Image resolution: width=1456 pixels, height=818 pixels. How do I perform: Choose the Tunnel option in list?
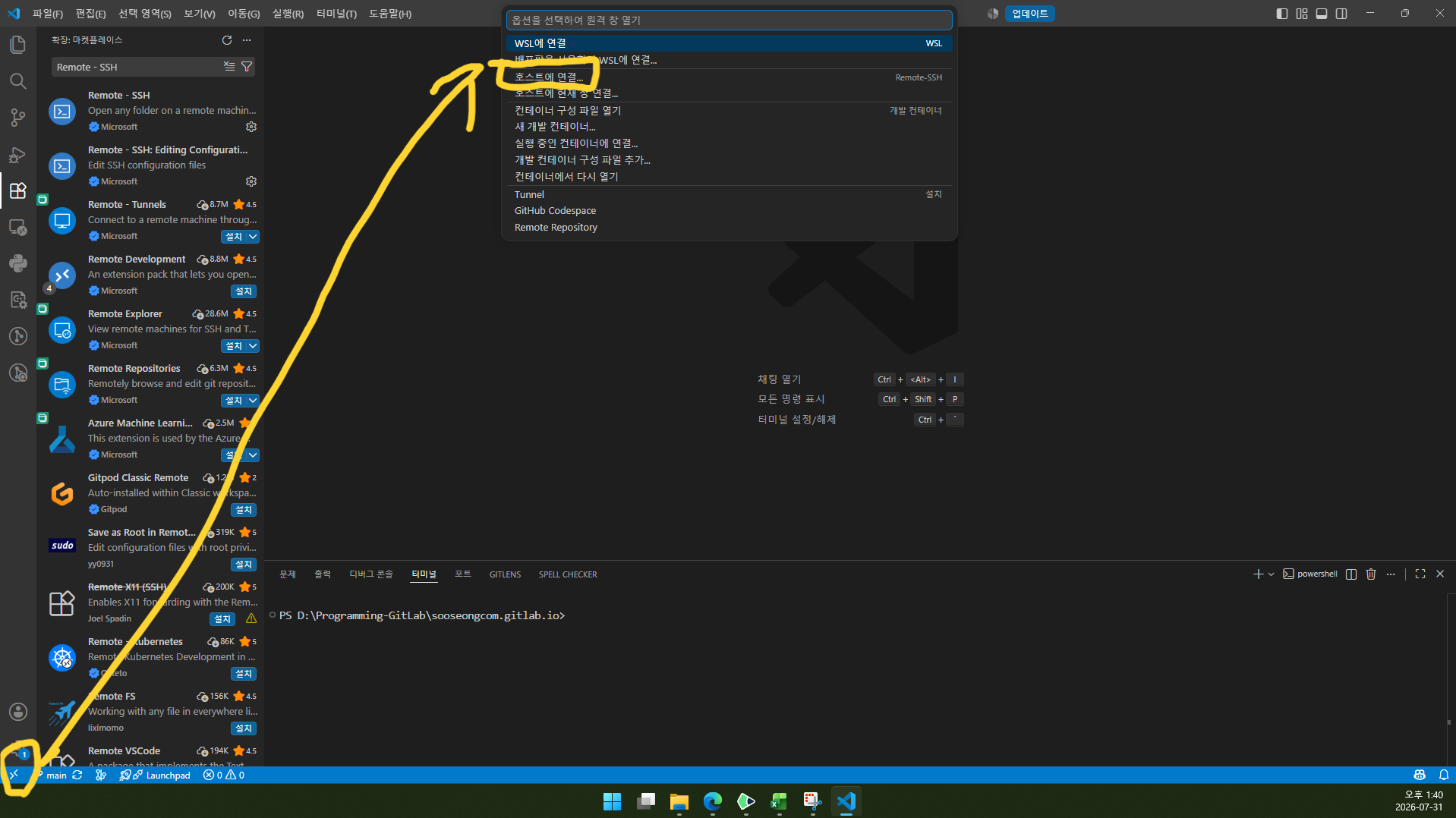tap(729, 194)
